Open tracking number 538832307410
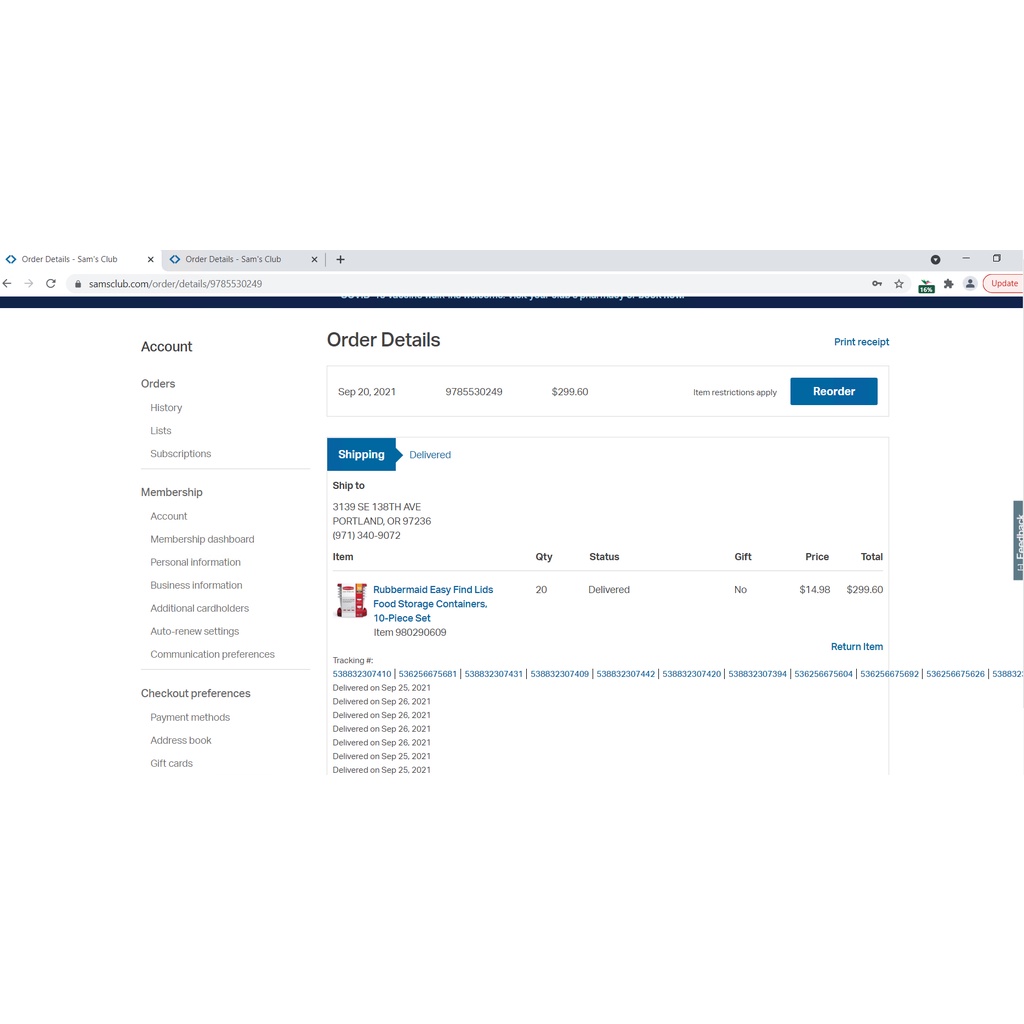The height and width of the screenshot is (1024, 1024). coord(362,674)
